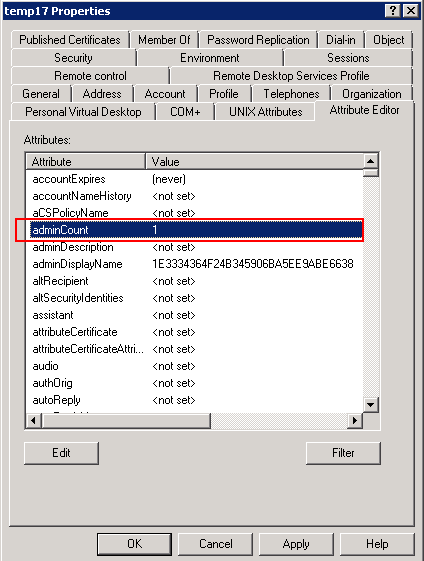Open the Object tab
This screenshot has height=561, width=424.
[x=389, y=40]
